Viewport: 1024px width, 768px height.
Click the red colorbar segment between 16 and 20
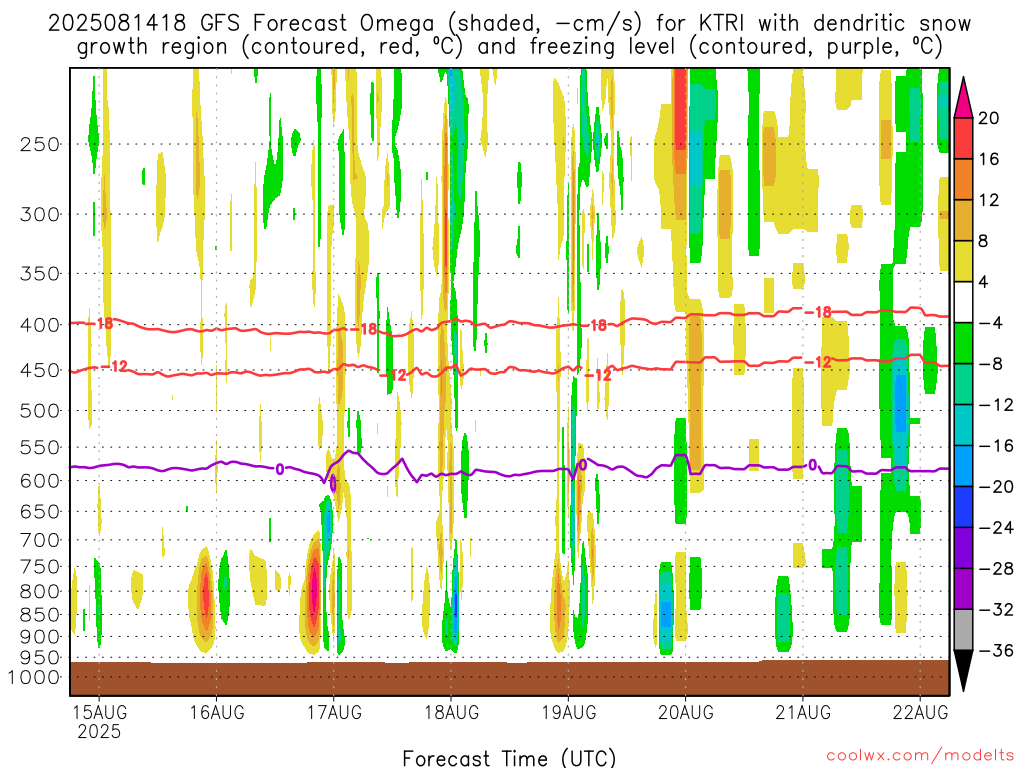coord(963,138)
